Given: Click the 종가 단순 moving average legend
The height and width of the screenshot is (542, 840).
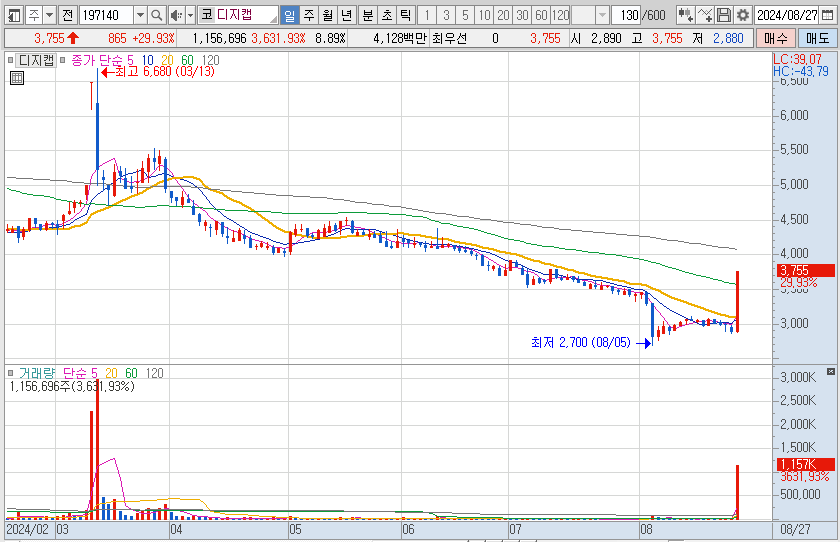Looking at the screenshot, I should (96, 60).
